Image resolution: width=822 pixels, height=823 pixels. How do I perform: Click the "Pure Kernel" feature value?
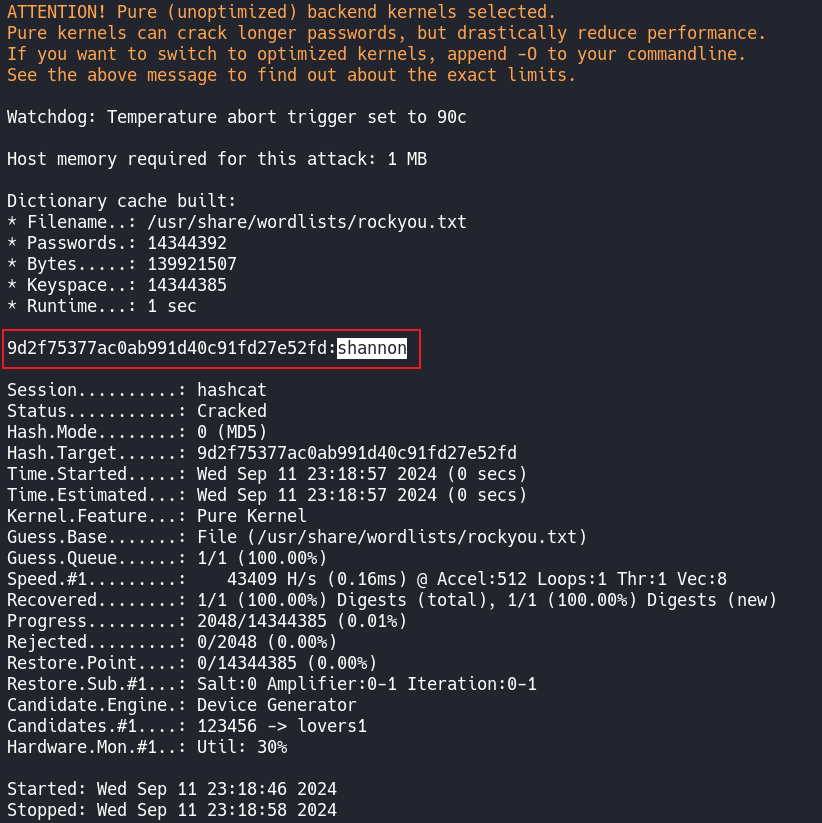tap(251, 516)
